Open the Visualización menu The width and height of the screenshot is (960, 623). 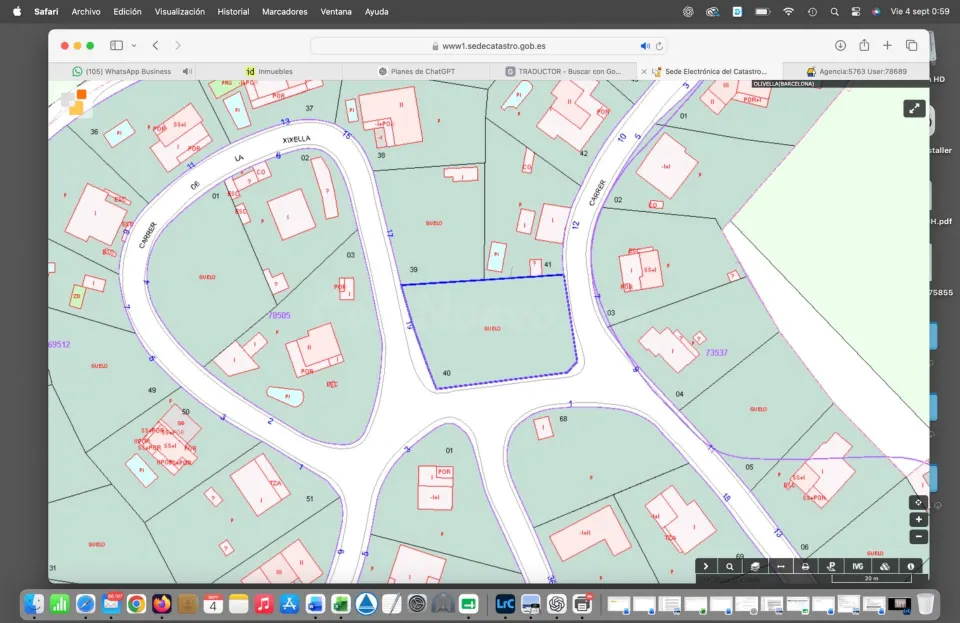pos(179,12)
